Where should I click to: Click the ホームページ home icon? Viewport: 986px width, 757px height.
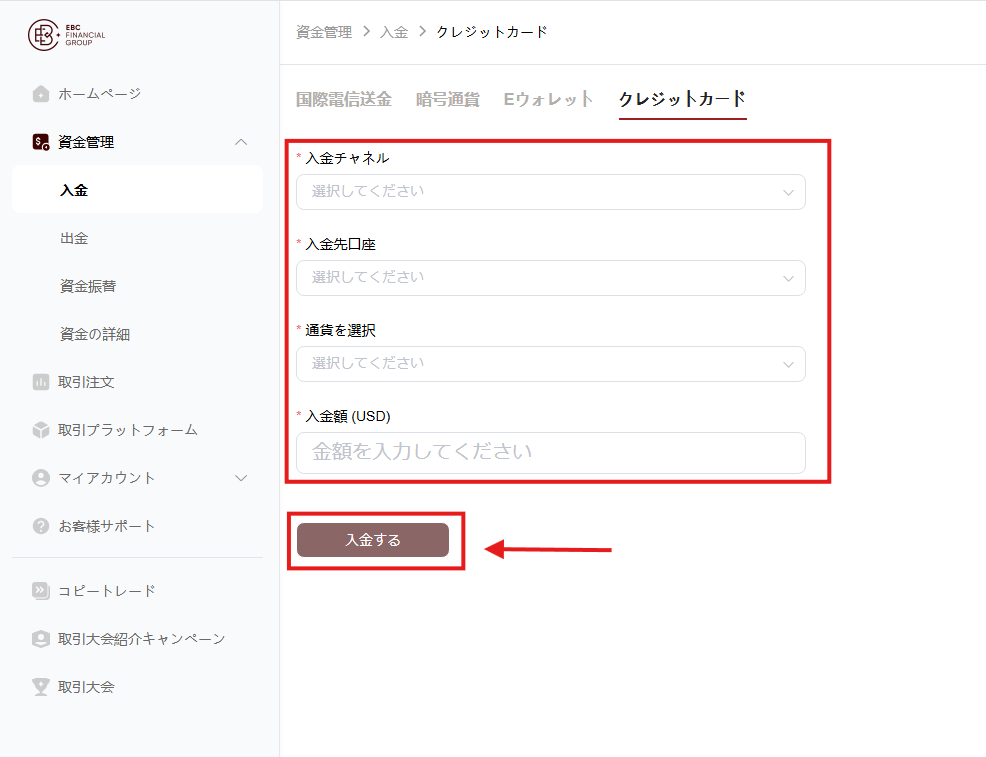[x=41, y=94]
